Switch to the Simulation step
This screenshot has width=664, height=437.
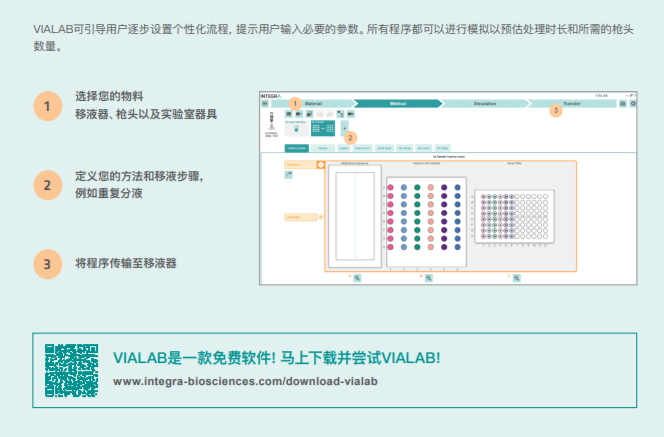pyautogui.click(x=485, y=104)
